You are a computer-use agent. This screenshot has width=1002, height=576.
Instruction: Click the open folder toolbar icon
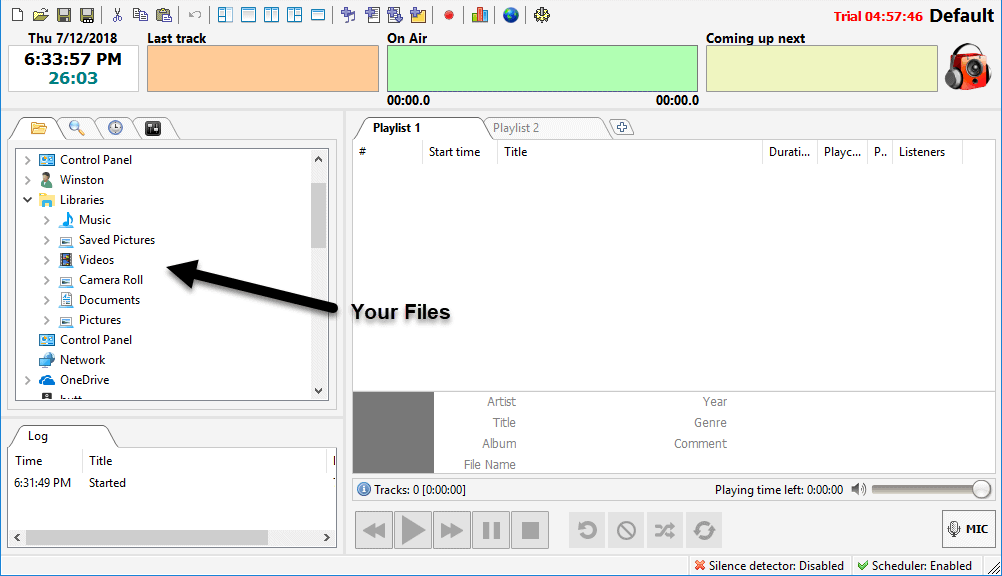[40, 15]
